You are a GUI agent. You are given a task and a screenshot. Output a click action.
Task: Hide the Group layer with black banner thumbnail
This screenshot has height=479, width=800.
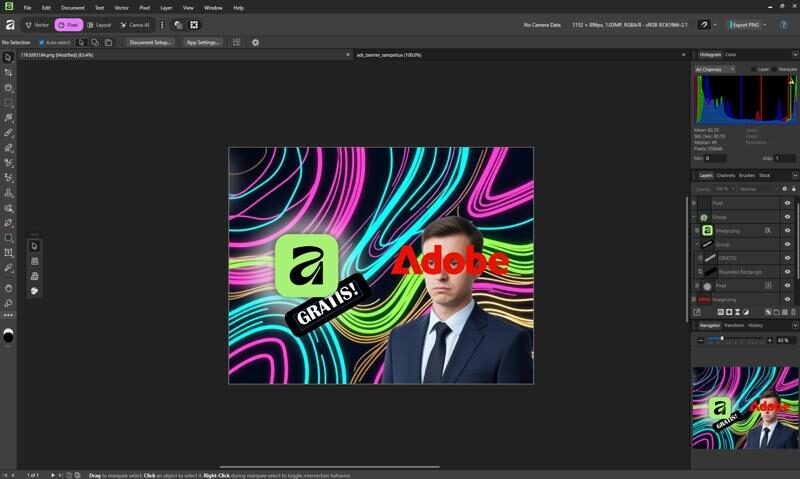coord(787,244)
